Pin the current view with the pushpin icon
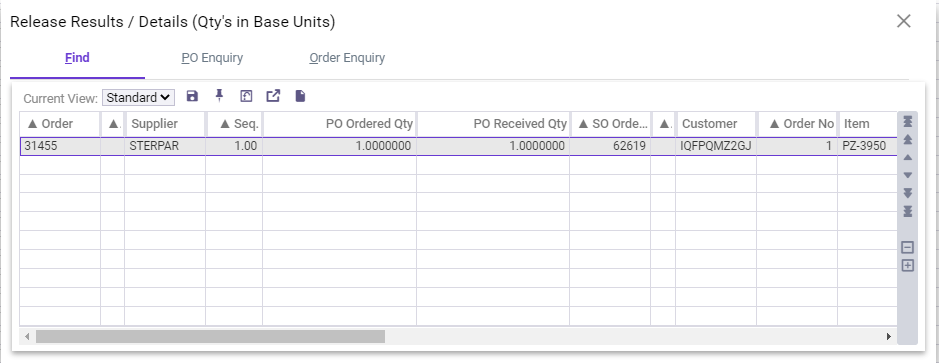939x363 pixels. [x=219, y=96]
